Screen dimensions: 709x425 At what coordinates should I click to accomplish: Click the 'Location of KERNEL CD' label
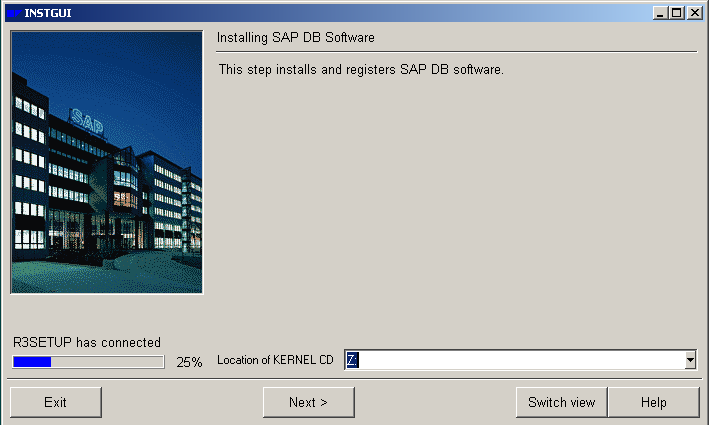275,360
